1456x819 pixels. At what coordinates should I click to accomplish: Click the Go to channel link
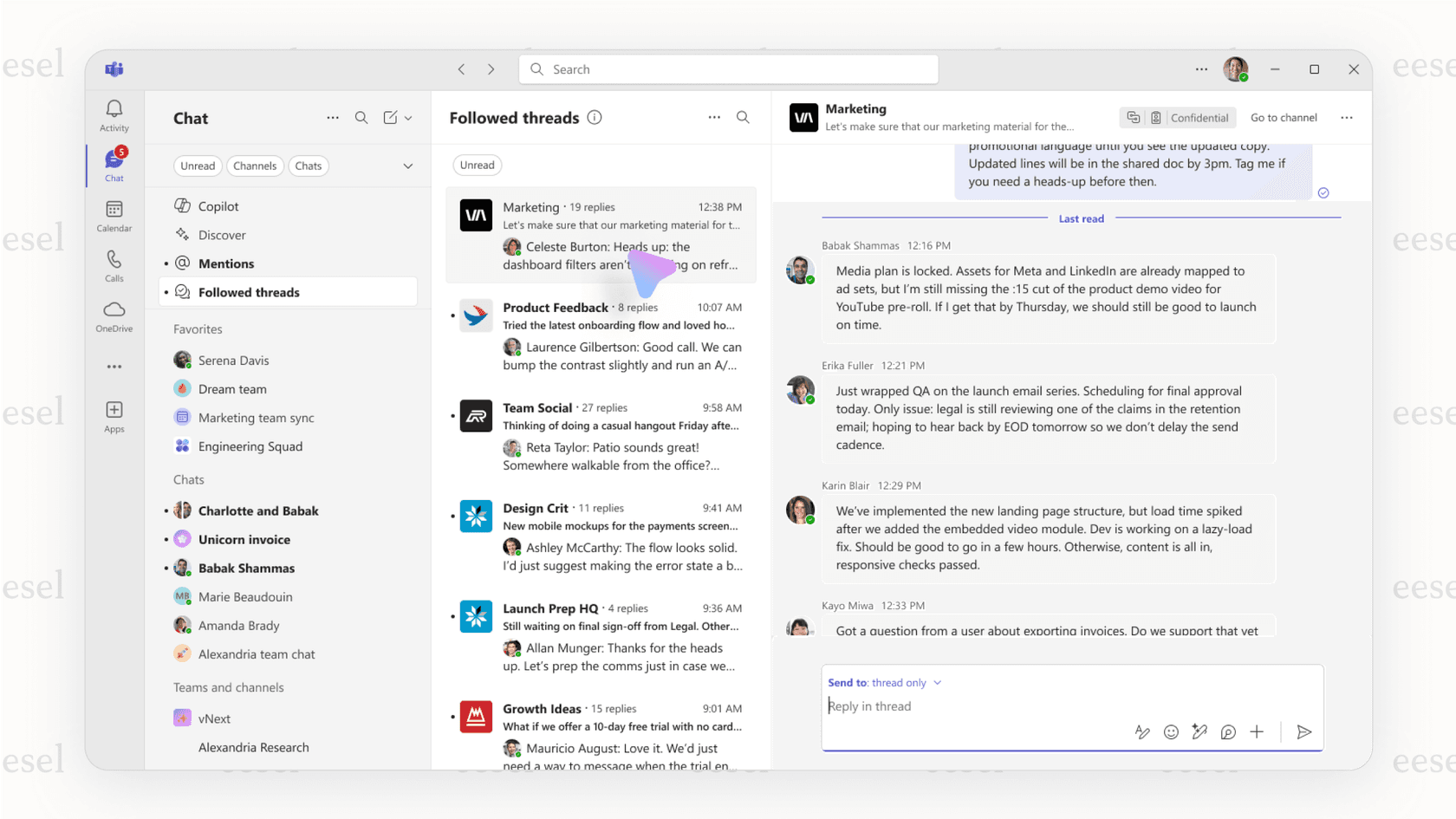[x=1284, y=117]
